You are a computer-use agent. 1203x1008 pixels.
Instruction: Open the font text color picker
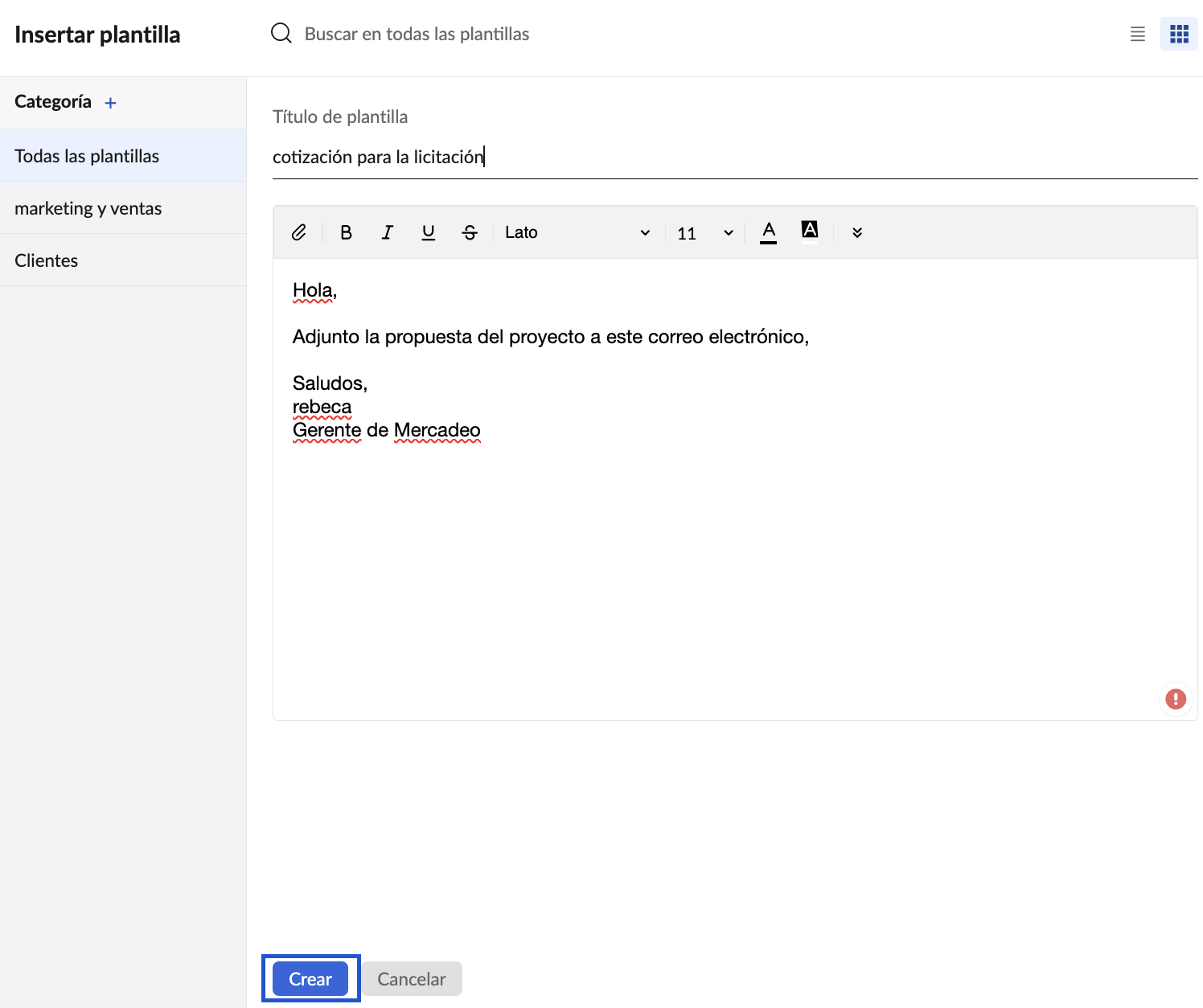(769, 232)
